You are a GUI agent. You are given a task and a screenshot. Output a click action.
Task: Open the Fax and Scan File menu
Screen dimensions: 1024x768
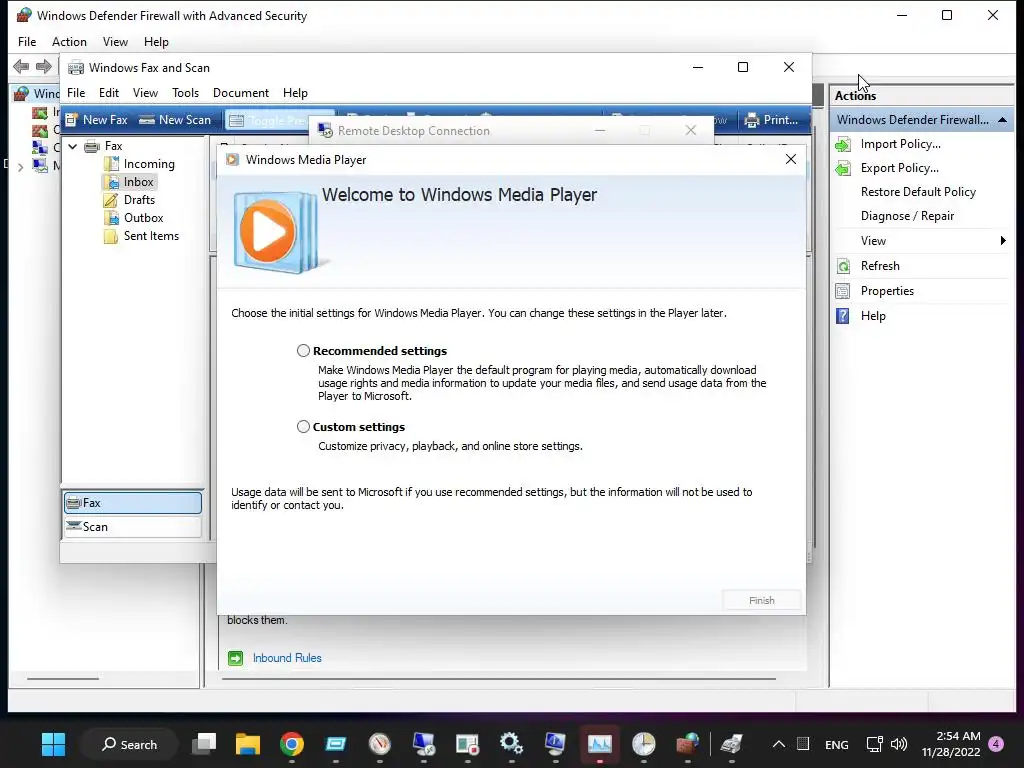pyautogui.click(x=76, y=93)
